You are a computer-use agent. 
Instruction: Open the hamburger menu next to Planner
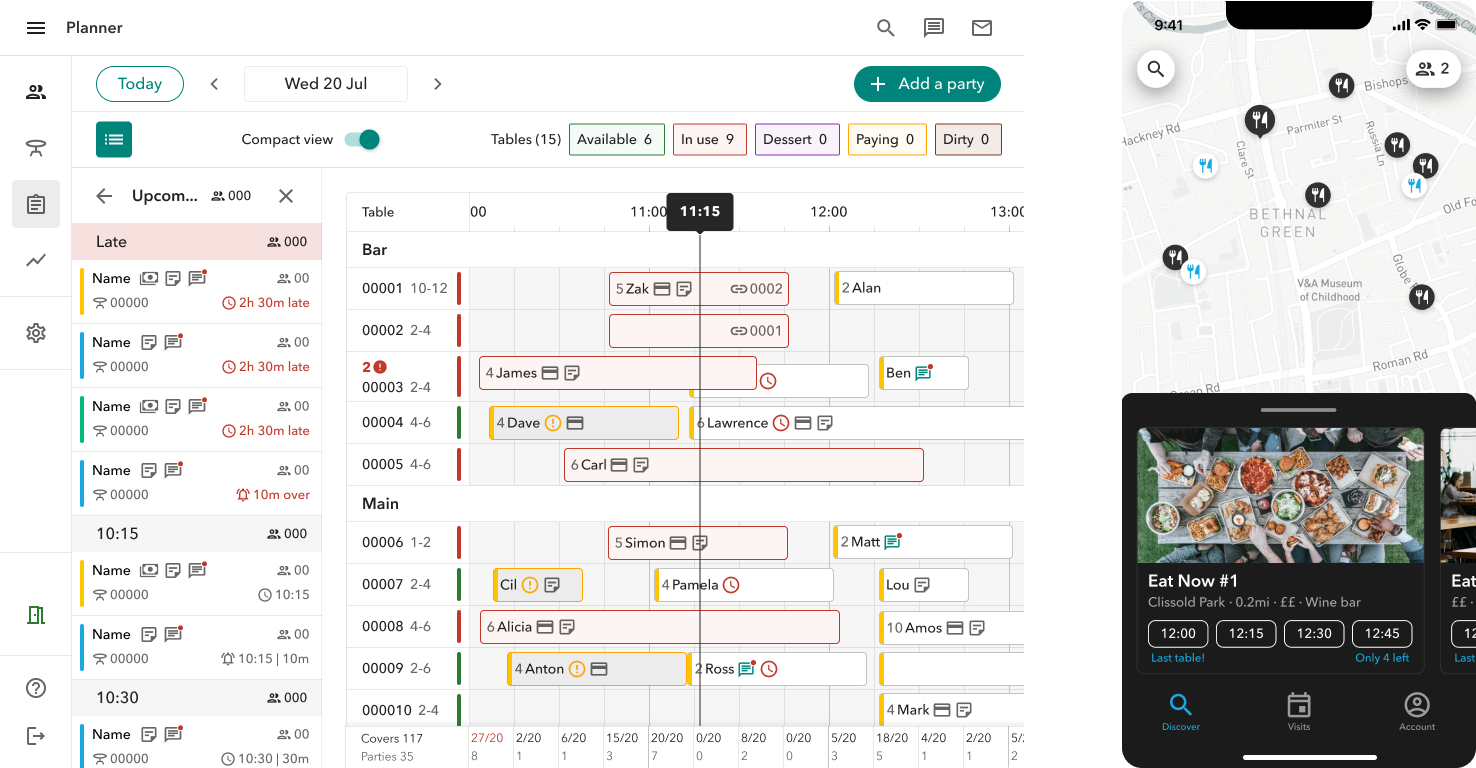tap(36, 28)
